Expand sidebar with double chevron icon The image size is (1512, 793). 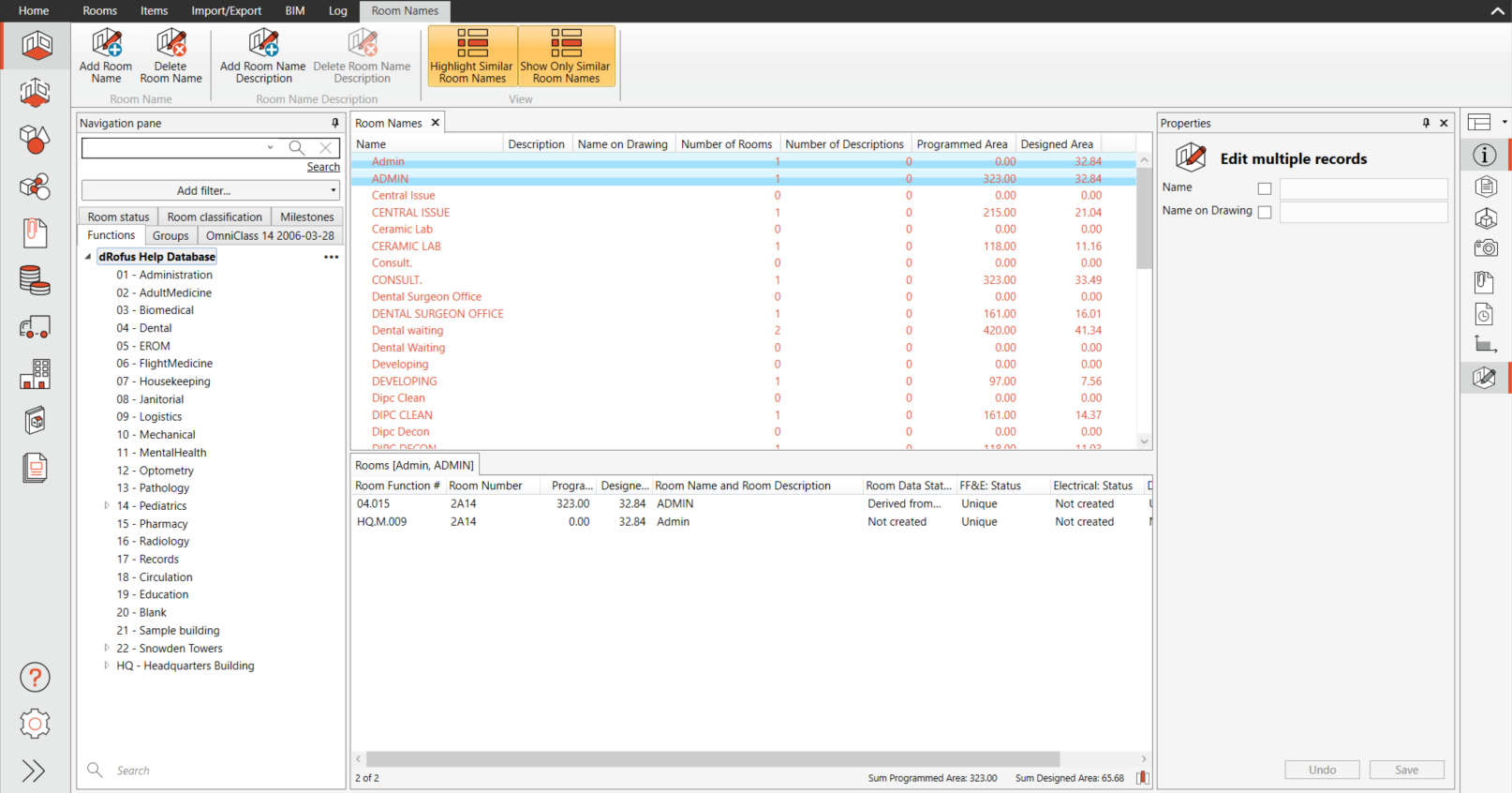point(34,771)
